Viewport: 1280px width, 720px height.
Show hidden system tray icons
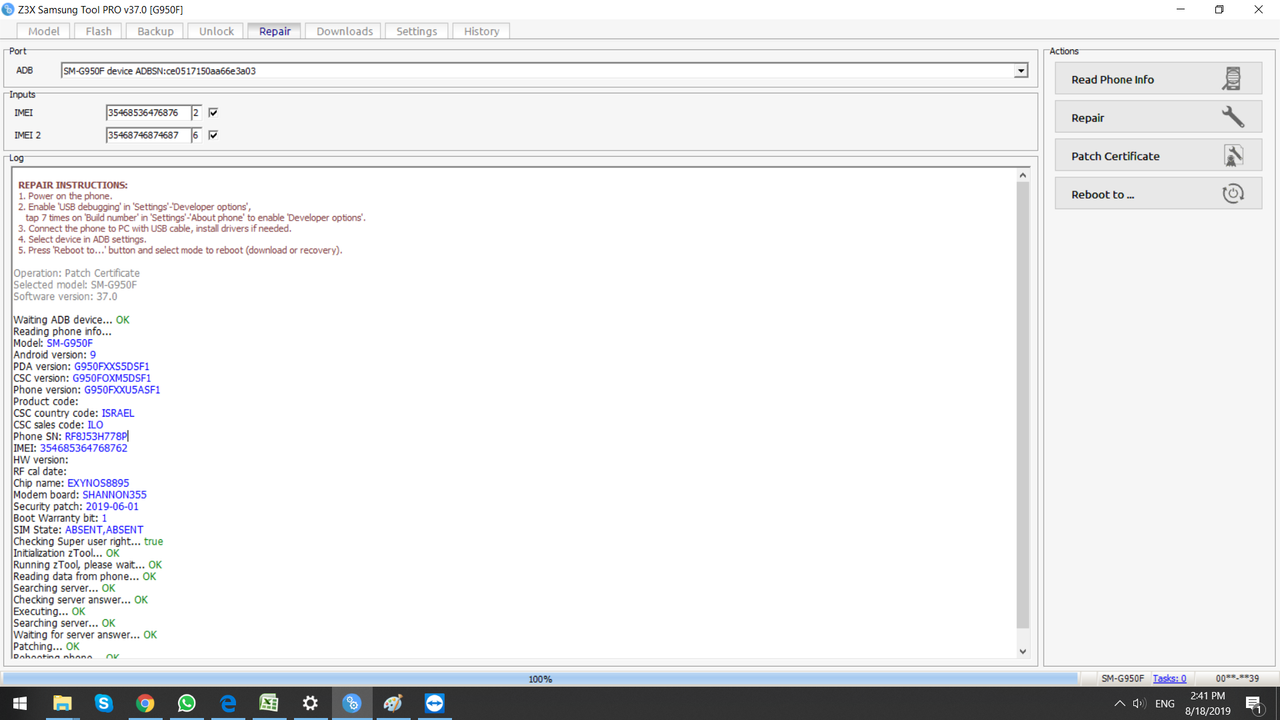click(1119, 704)
